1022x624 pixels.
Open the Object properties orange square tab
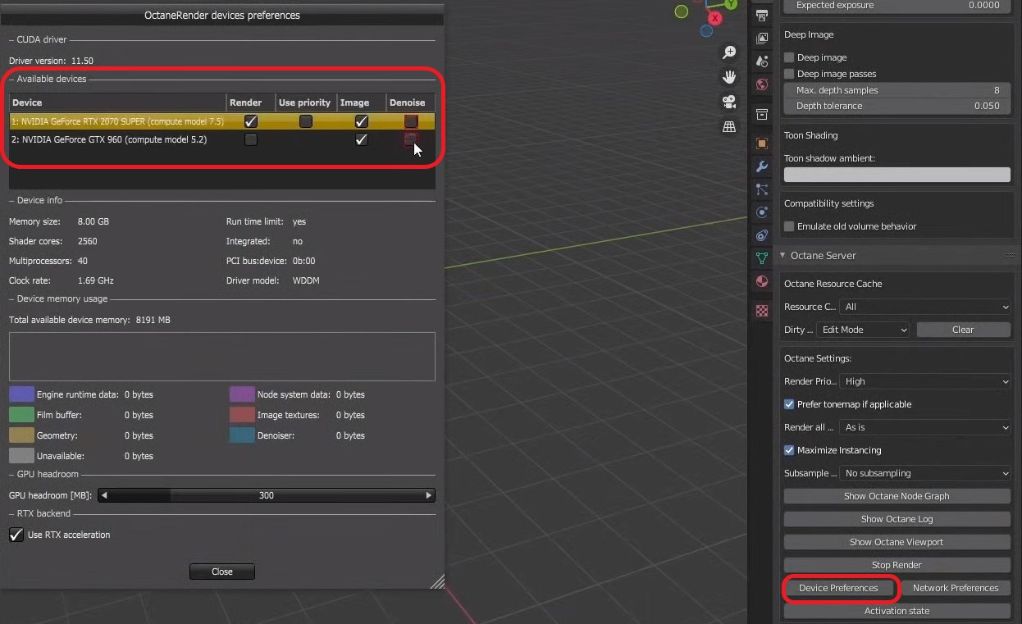[762, 143]
